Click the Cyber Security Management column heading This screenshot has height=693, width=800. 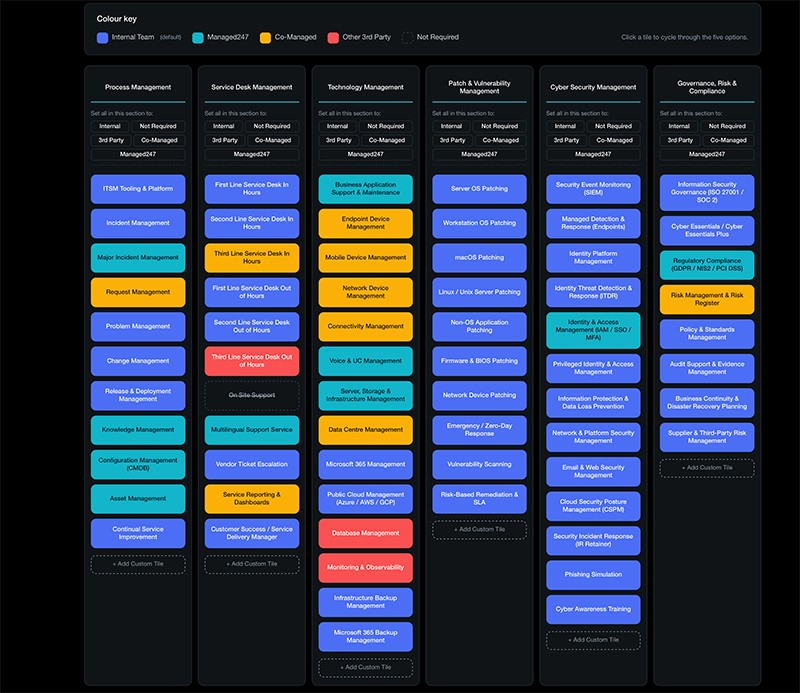click(x=593, y=87)
